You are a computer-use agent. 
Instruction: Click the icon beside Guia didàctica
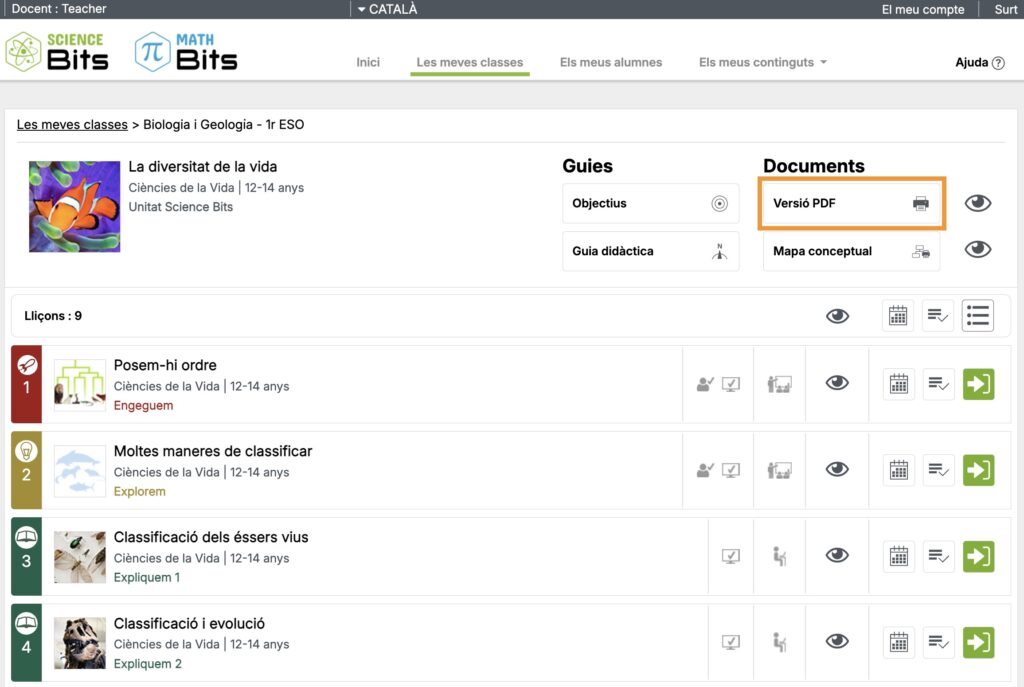tap(718, 251)
